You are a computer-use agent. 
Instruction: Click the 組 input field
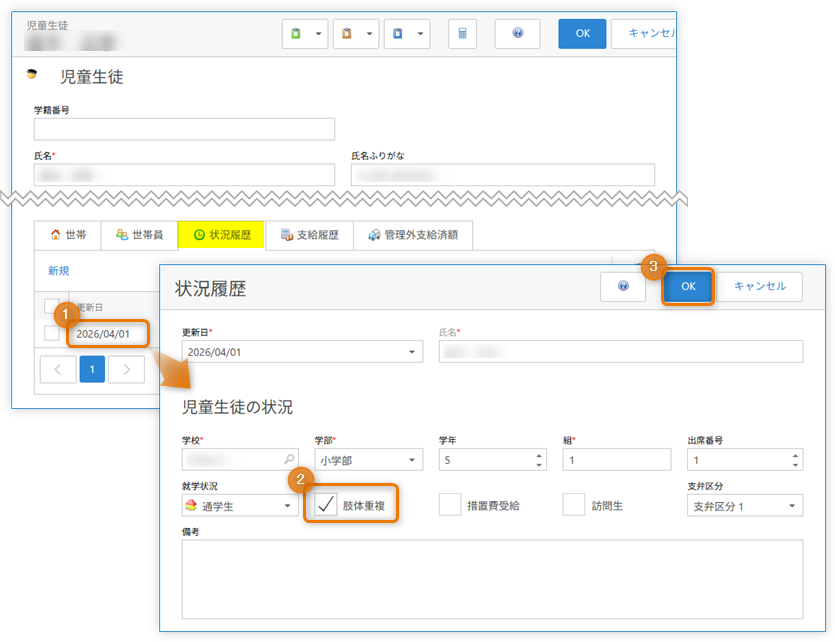pos(617,460)
